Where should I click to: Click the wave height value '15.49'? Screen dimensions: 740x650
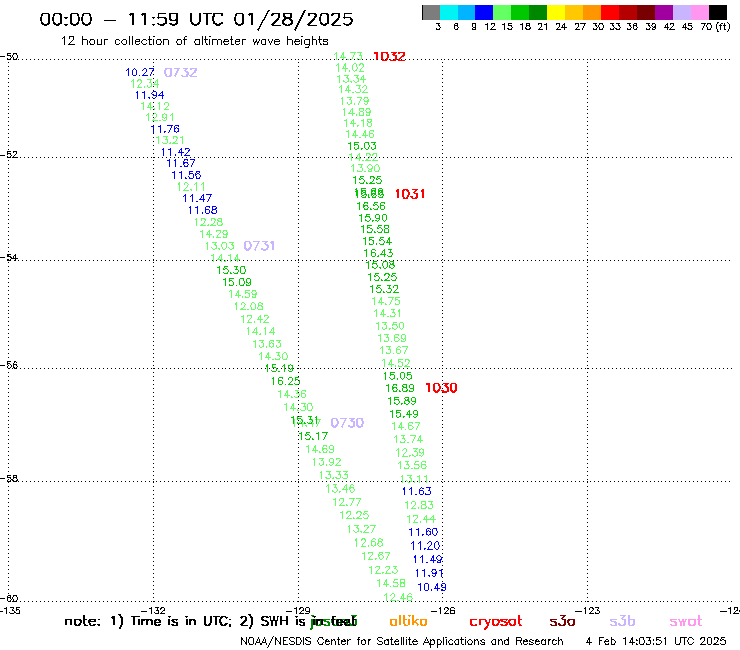tap(404, 414)
